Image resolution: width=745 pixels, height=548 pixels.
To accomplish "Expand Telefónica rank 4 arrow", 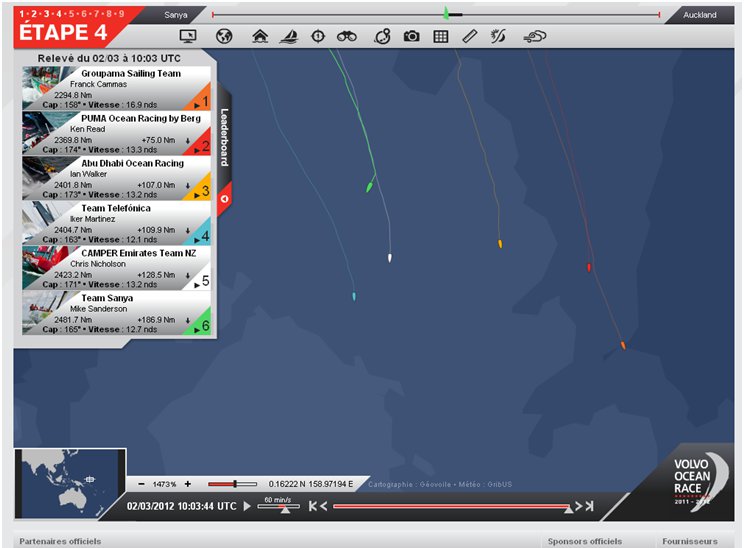I will (197, 240).
